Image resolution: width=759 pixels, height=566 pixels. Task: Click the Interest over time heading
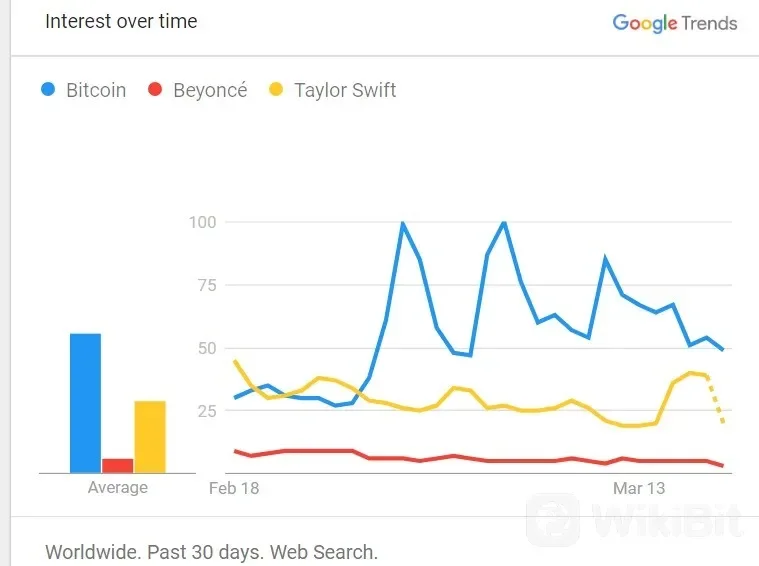click(121, 22)
